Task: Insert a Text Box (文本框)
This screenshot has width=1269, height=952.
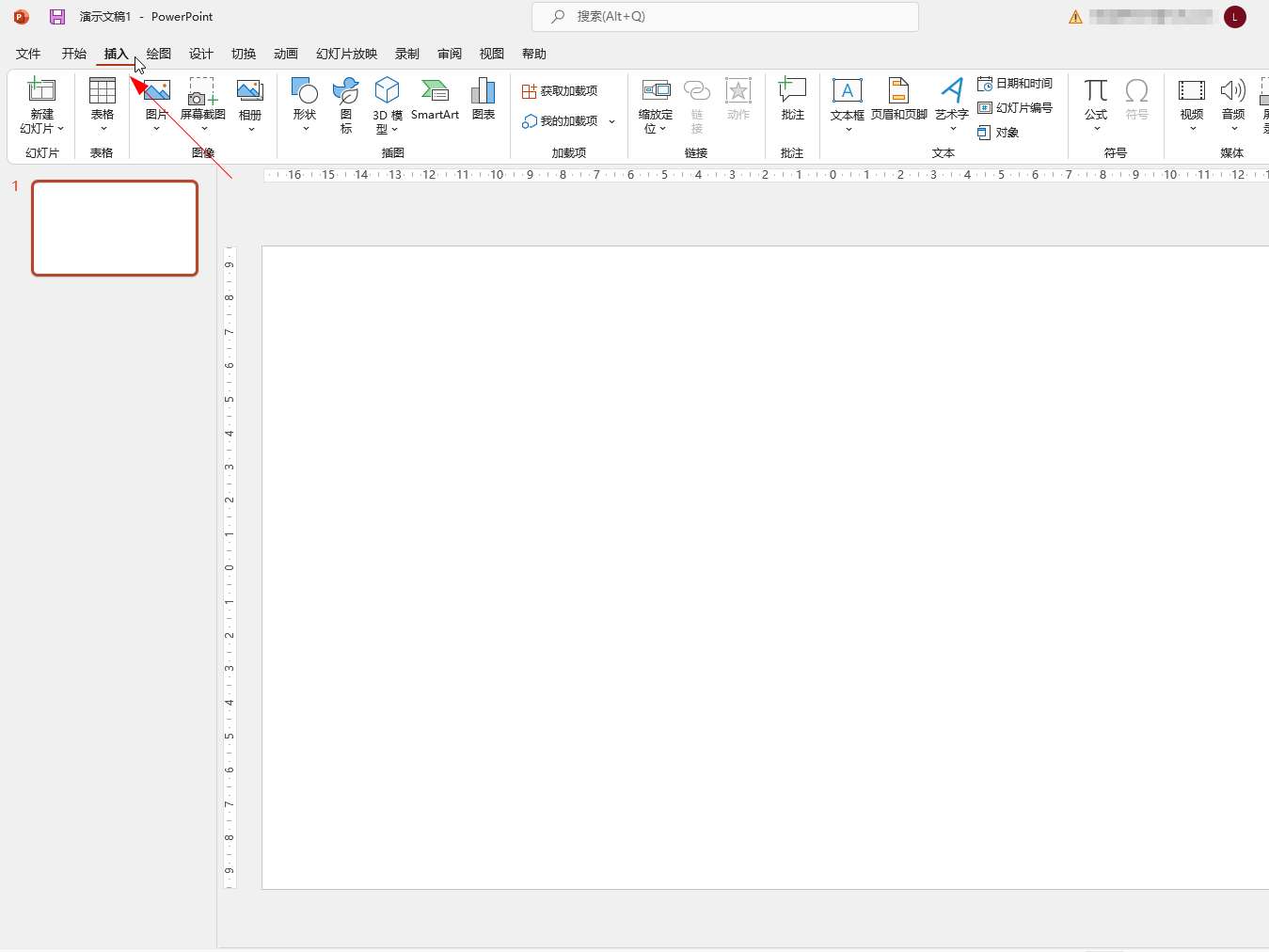Action: 848,90
